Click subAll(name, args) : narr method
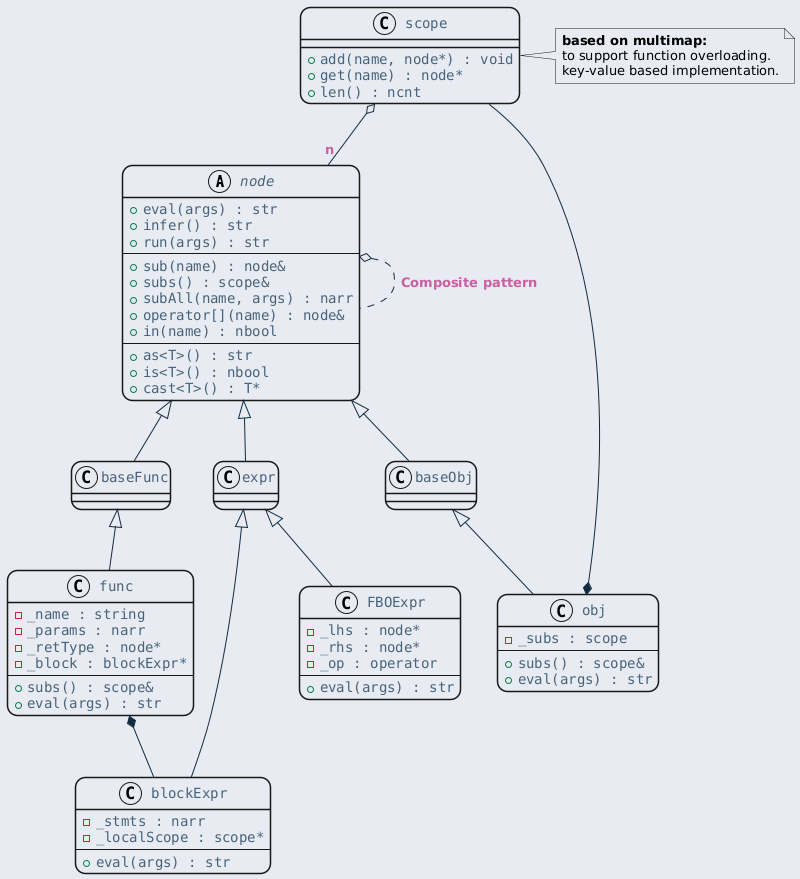This screenshot has height=879, width=800. 248,299
